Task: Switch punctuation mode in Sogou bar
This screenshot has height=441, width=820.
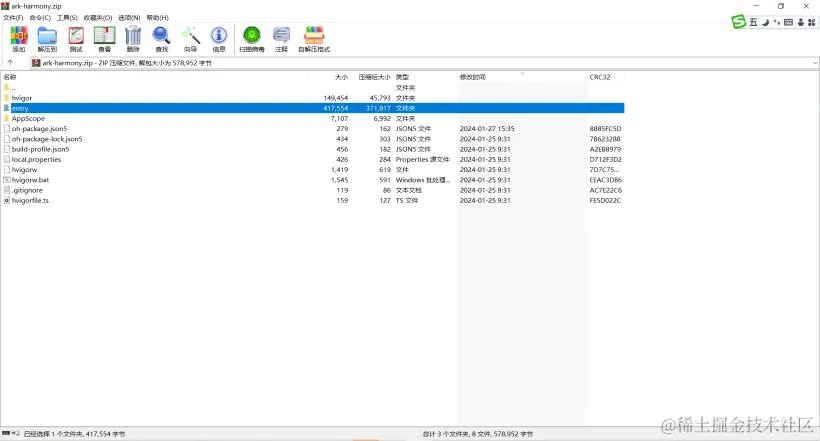Action: tap(777, 22)
